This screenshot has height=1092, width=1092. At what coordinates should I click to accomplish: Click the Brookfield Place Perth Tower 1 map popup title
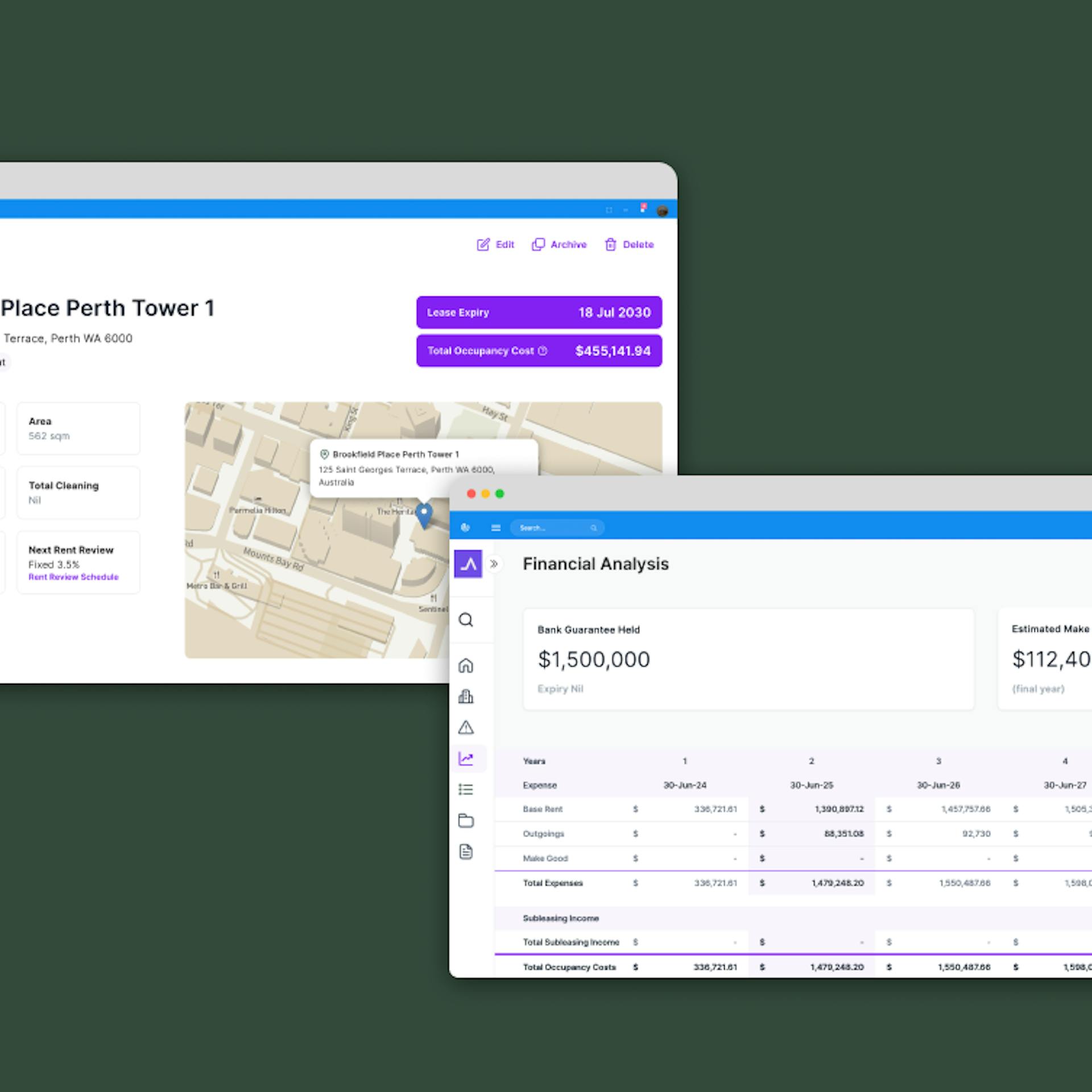pyautogui.click(x=396, y=454)
